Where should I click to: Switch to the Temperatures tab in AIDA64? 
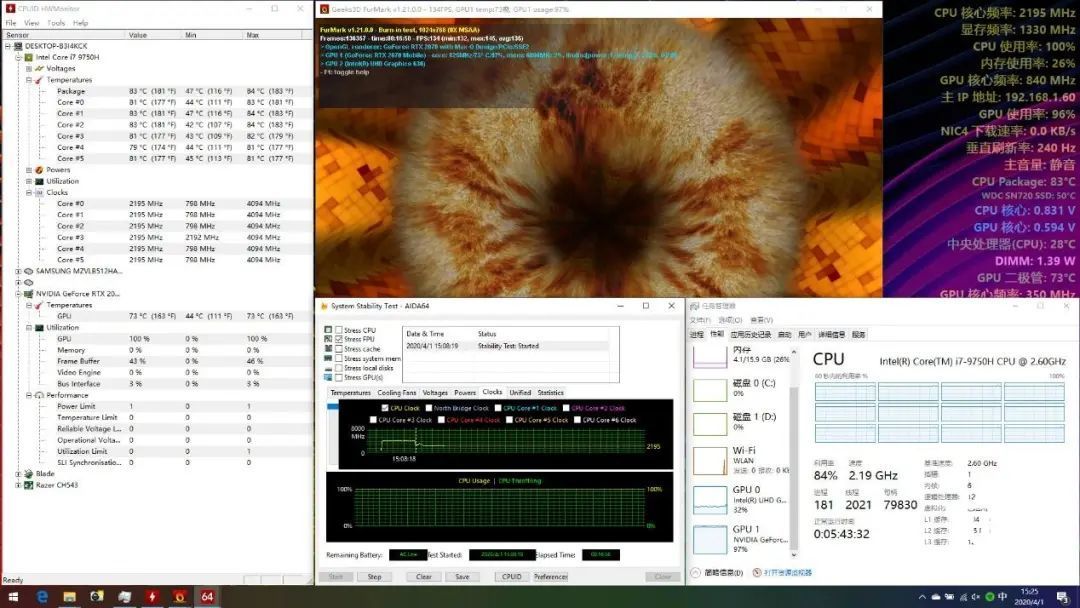point(350,392)
